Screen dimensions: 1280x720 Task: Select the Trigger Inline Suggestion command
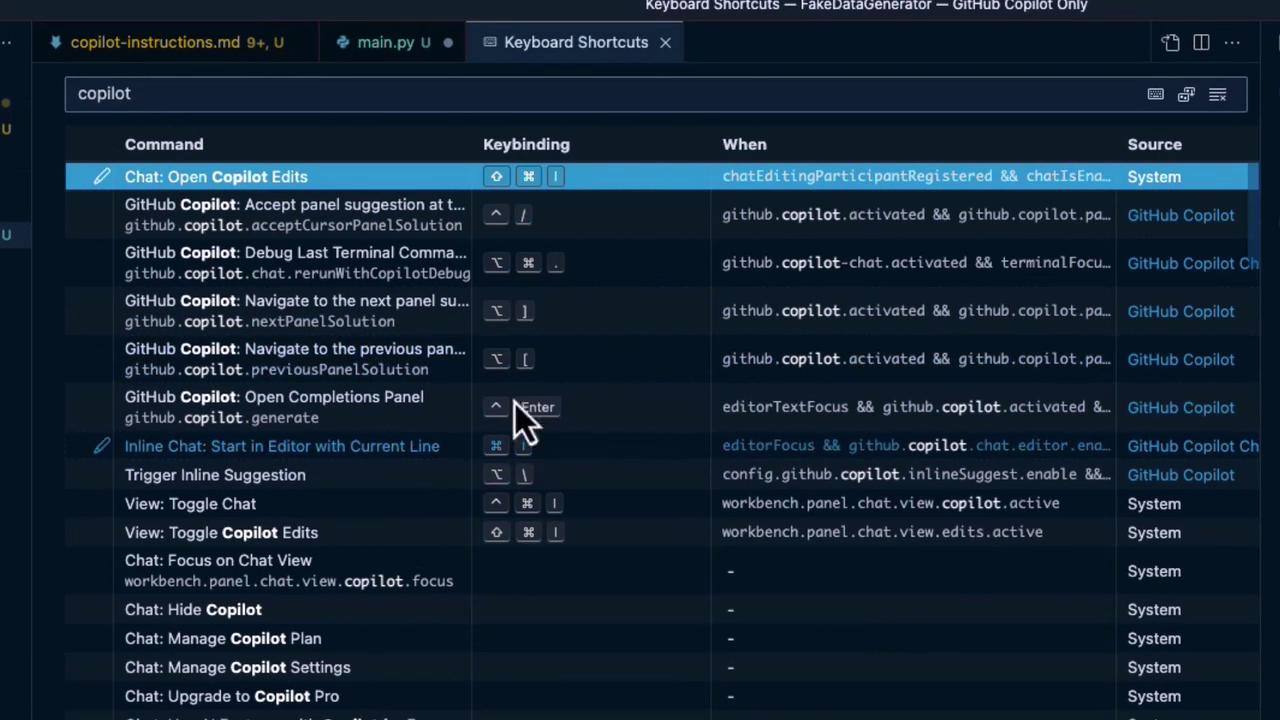[x=215, y=475]
